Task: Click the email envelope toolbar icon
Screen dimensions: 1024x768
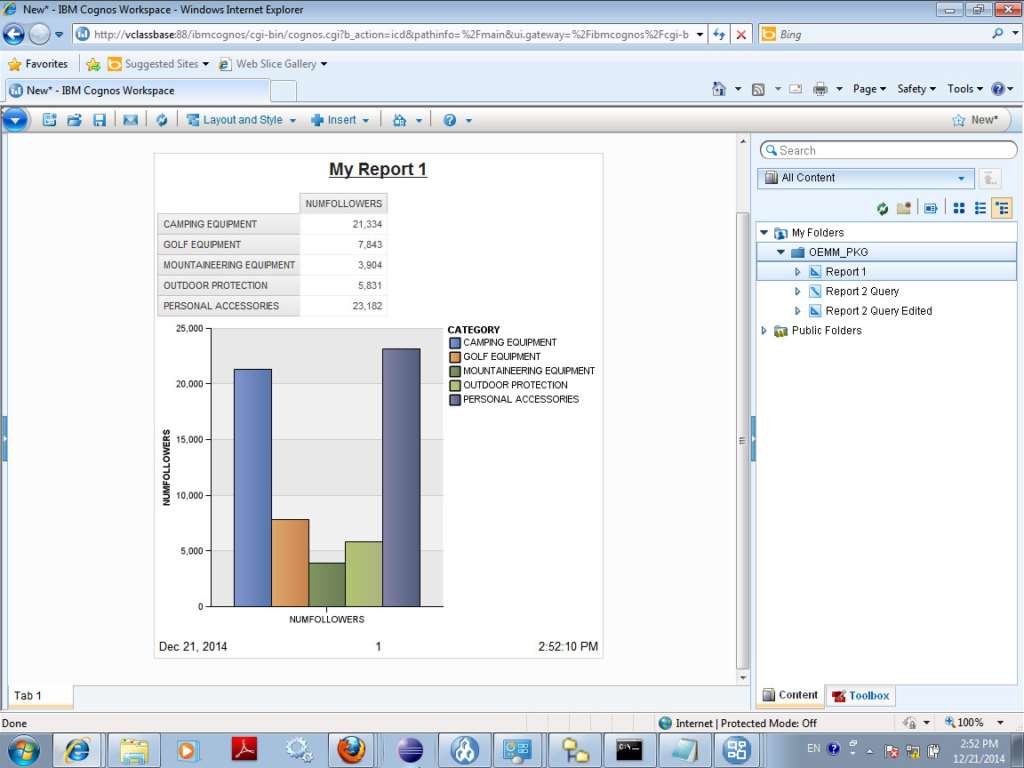Action: [131, 120]
